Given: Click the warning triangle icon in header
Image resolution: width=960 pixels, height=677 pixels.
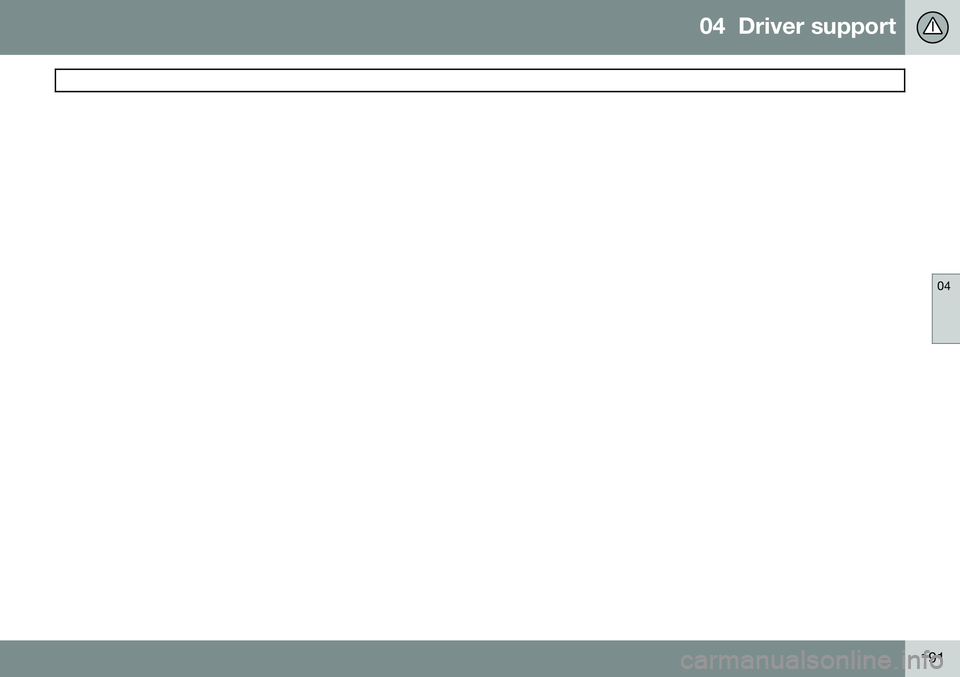Looking at the screenshot, I should pos(932,27).
